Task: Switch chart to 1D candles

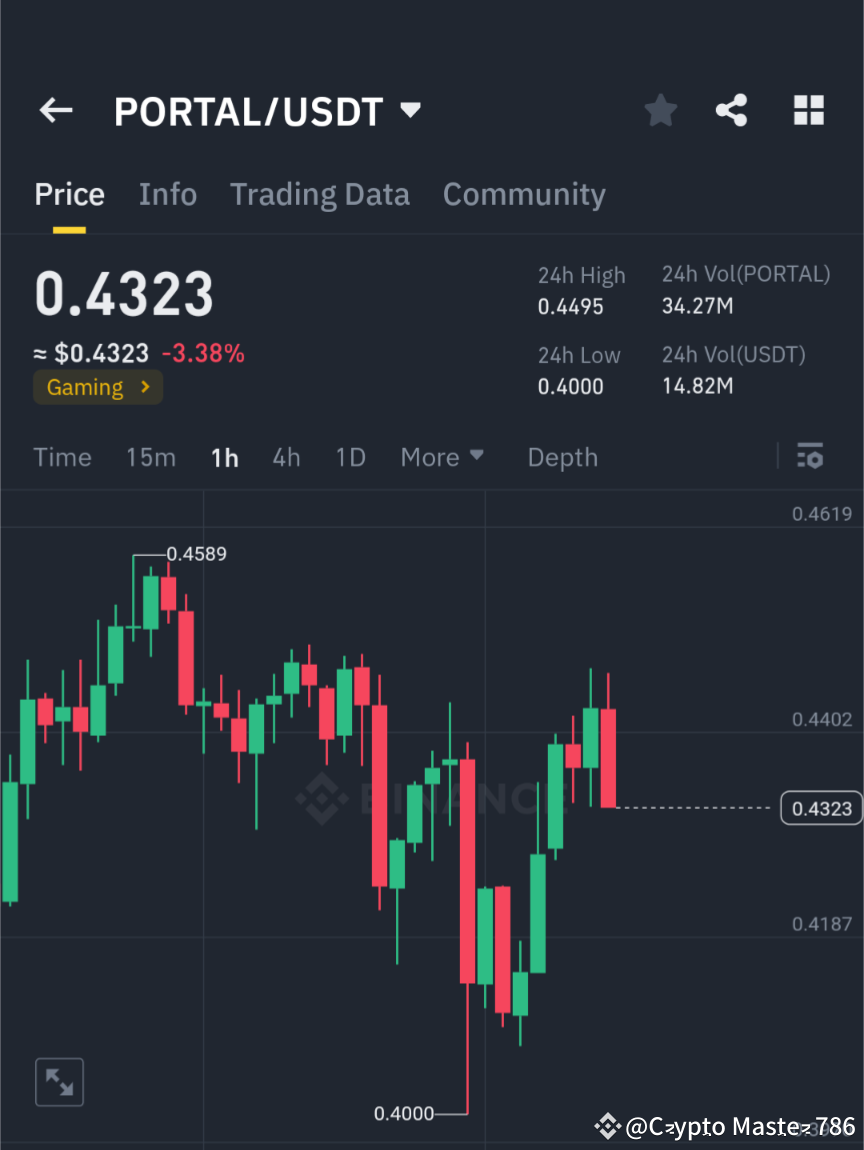Action: (350, 457)
